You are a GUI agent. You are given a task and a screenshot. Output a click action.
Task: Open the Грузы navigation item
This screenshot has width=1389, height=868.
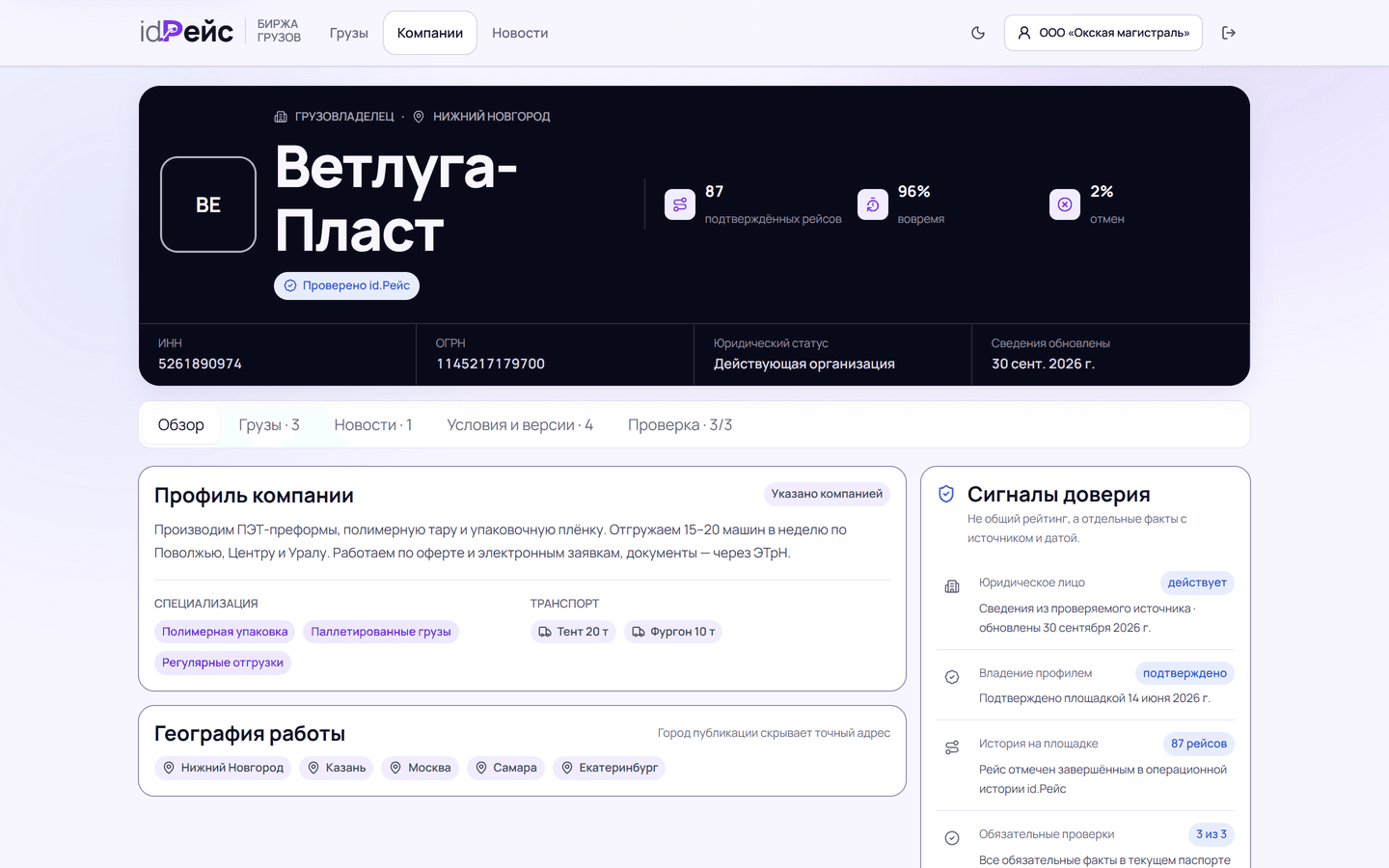[x=349, y=33]
